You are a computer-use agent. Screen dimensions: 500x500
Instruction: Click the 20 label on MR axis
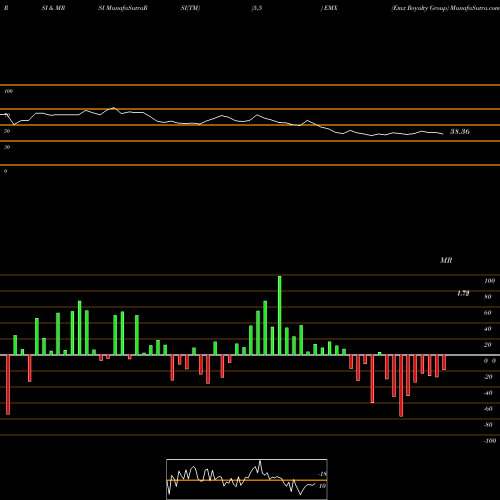tap(488, 345)
